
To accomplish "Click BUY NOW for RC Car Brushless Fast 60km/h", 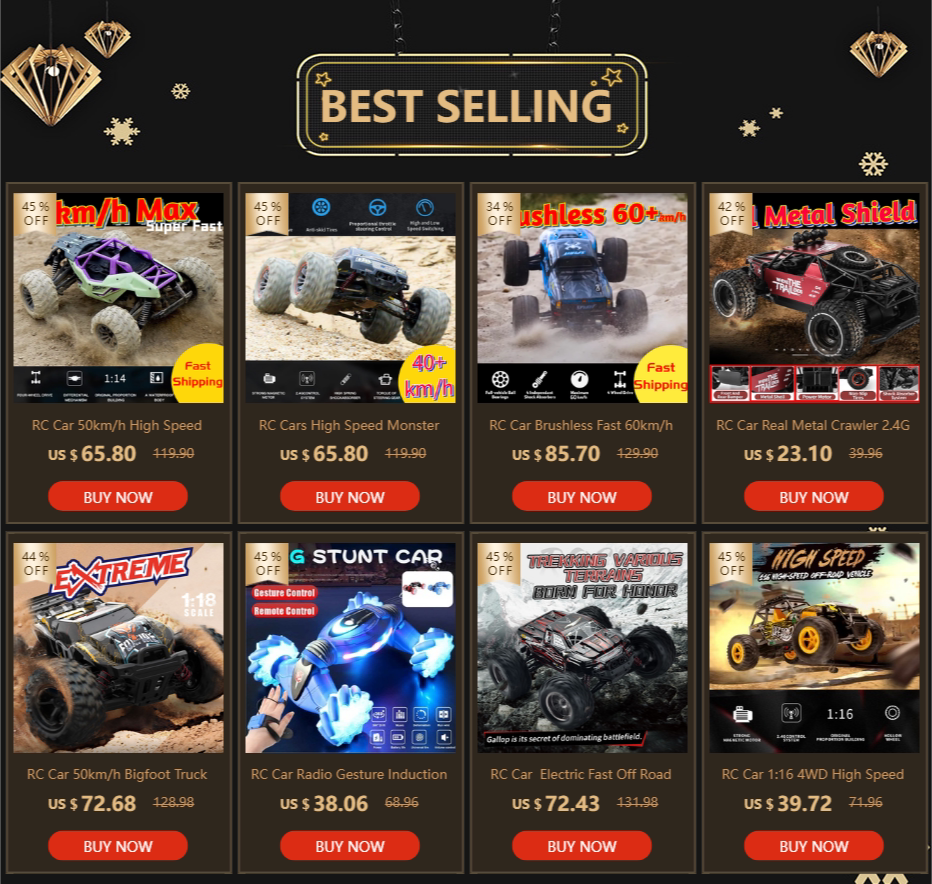I will click(581, 496).
